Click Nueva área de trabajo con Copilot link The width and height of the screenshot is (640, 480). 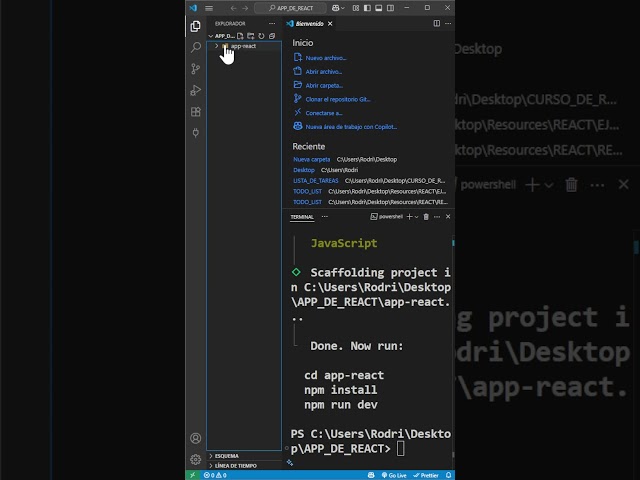[x=351, y=127]
